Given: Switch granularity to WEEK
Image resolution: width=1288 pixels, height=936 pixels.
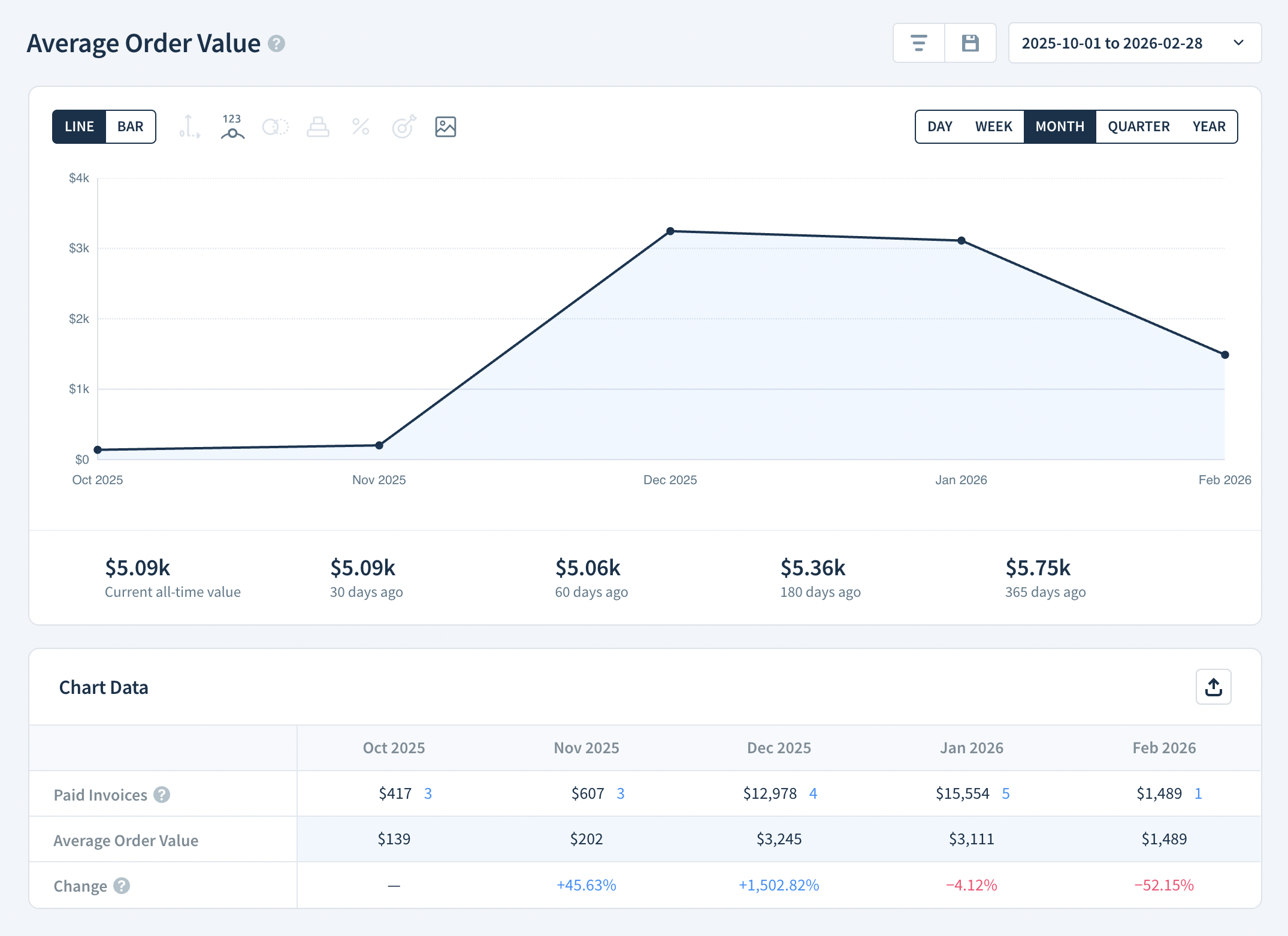Looking at the screenshot, I should [993, 126].
